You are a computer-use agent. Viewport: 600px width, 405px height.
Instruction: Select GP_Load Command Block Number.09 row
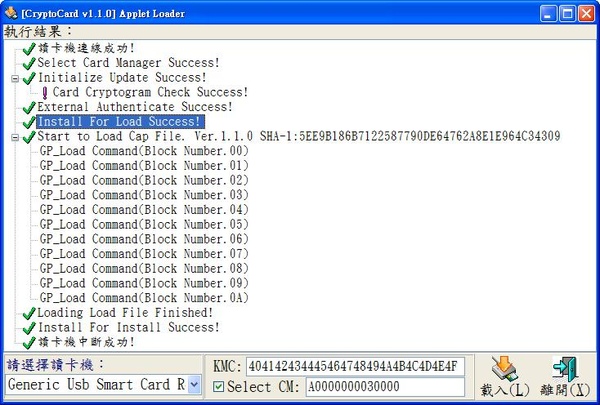coord(144,283)
